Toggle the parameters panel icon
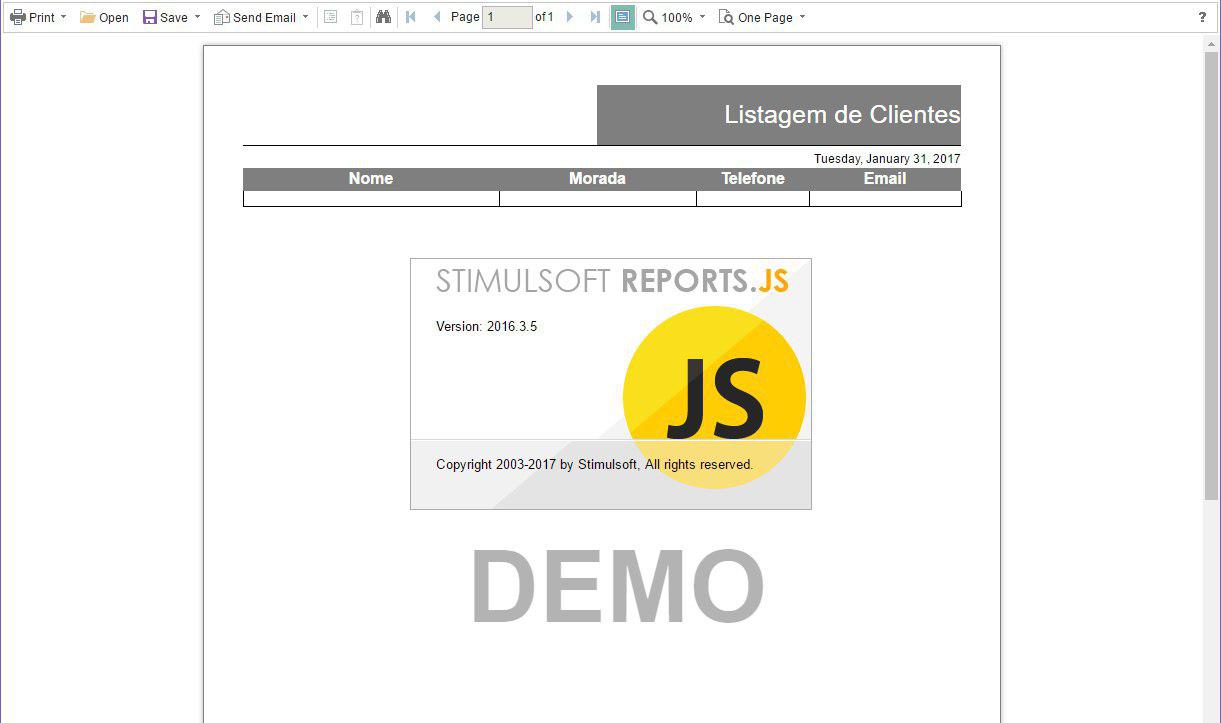This screenshot has height=723, width=1221. (x=357, y=17)
